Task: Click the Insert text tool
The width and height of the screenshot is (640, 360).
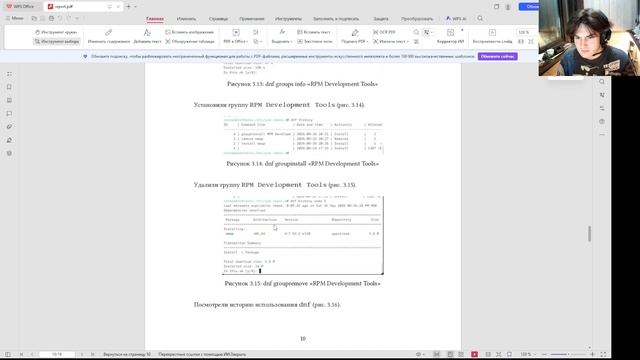Action: [313, 32]
